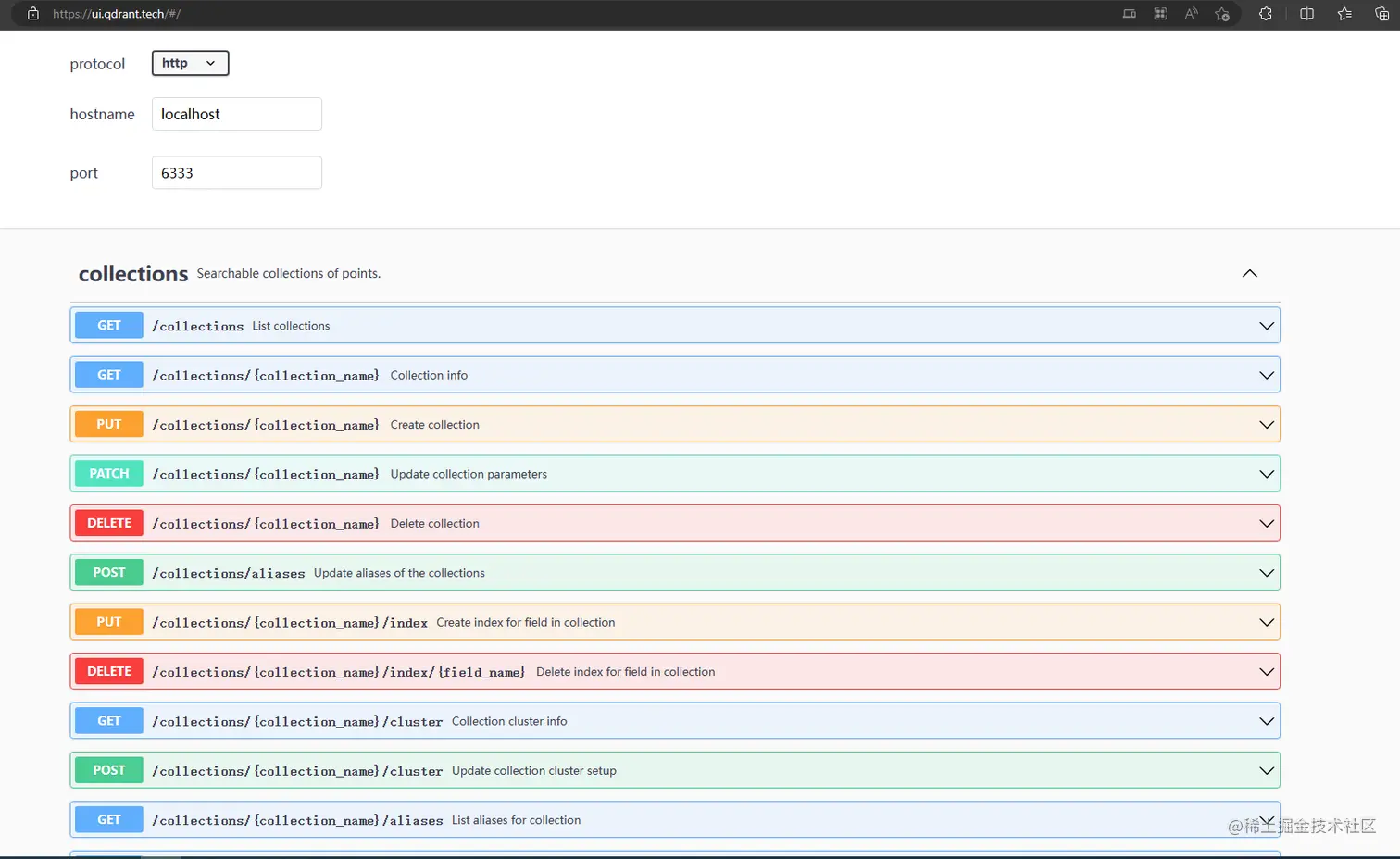Expand the PATCH Update collection parameters arrow
Screen dimensions: 1400x859
pos(1267,474)
